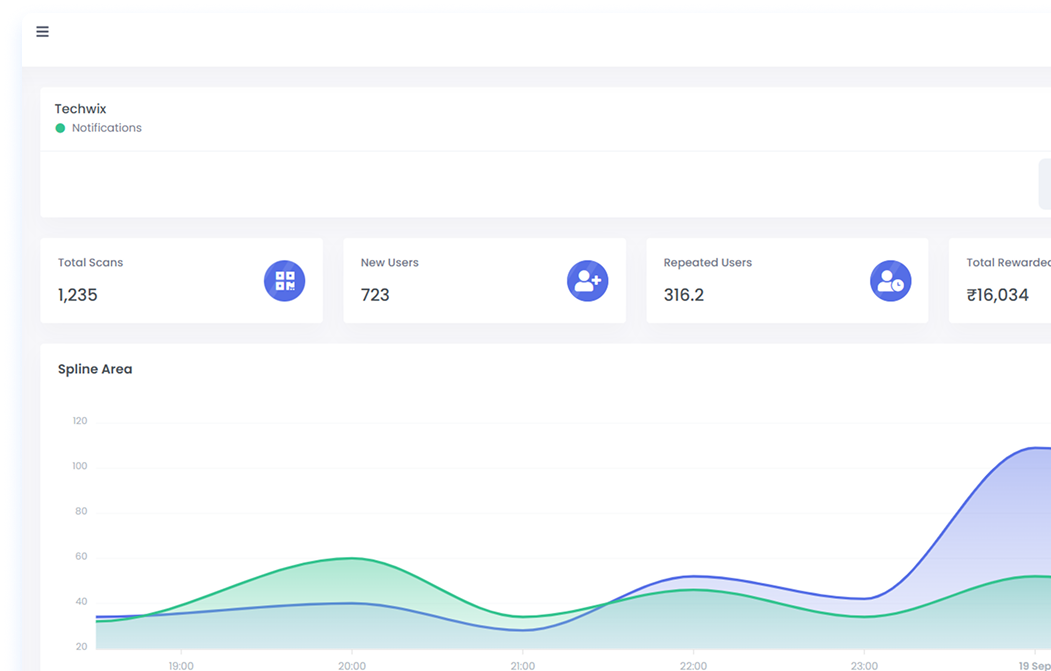
Task: Click the green Notifications status dot
Action: (x=60, y=128)
